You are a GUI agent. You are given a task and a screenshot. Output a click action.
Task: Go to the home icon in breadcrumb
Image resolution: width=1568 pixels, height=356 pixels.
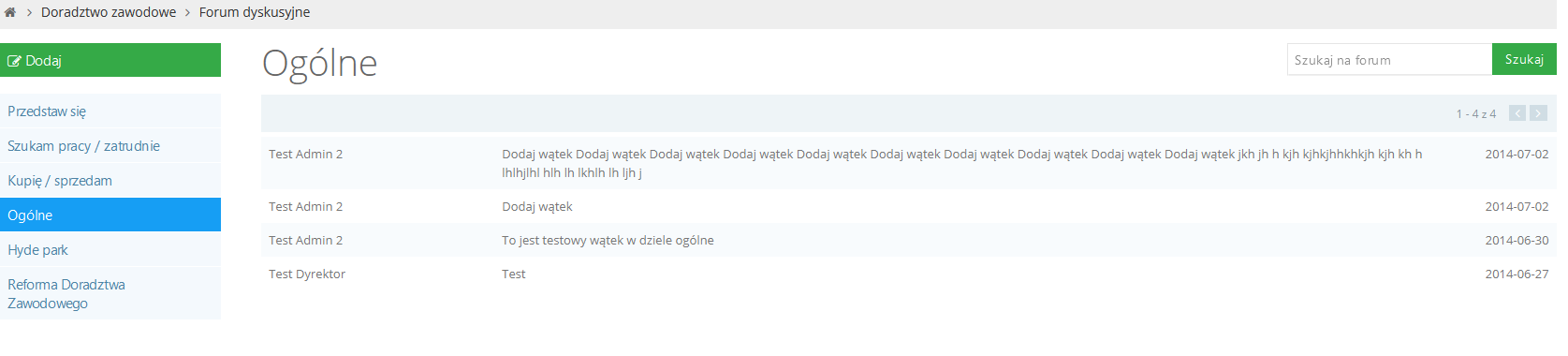tap(10, 12)
